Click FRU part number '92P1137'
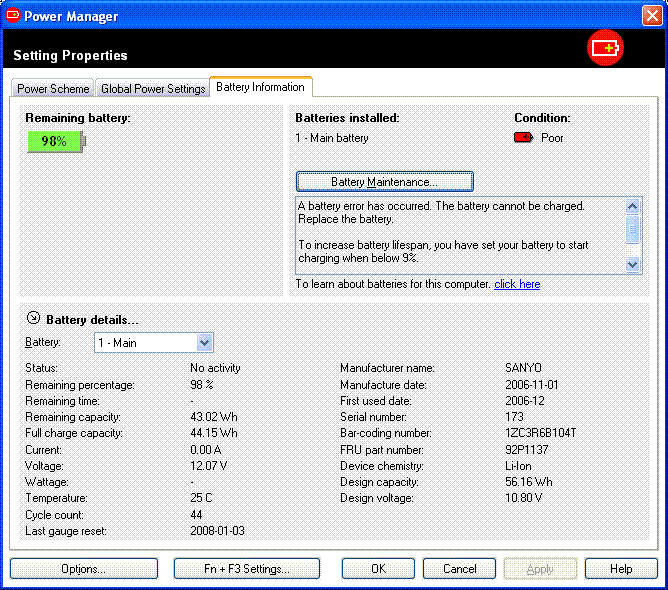Image resolution: width=668 pixels, height=590 pixels. click(x=527, y=450)
